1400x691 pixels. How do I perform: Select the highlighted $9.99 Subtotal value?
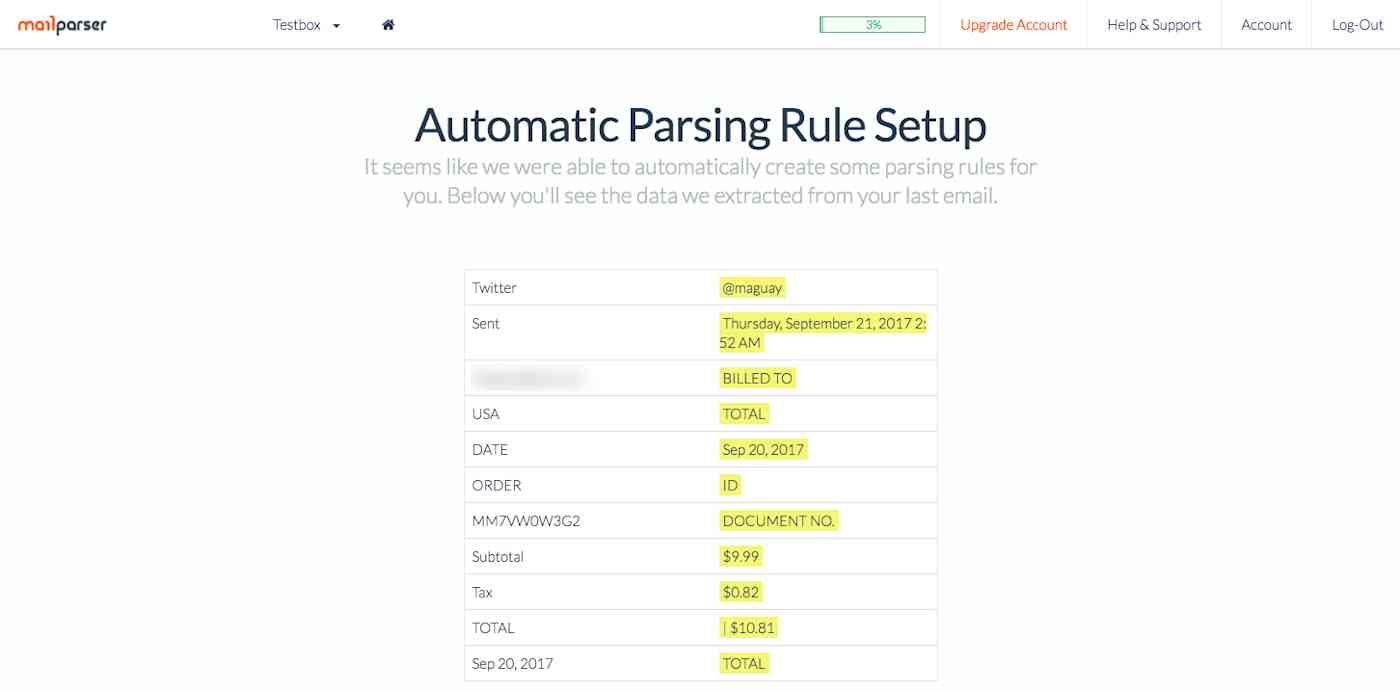pyautogui.click(x=741, y=556)
